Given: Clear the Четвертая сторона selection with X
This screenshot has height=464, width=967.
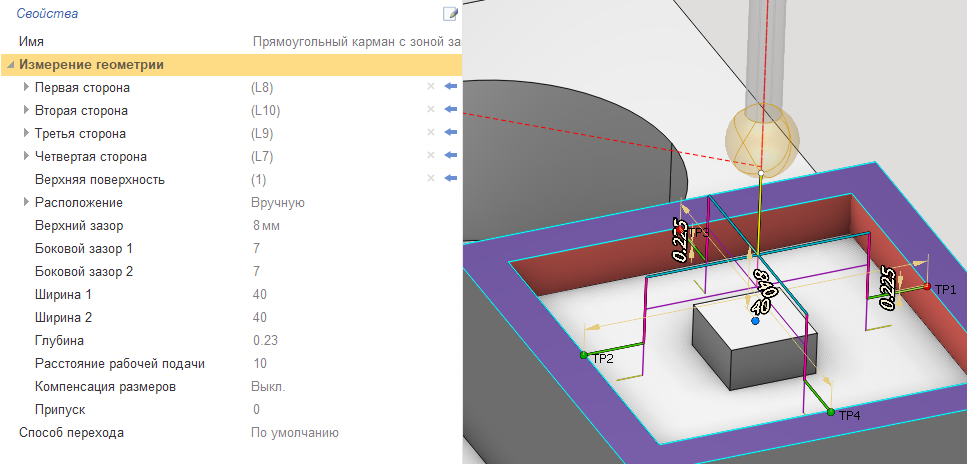Looking at the screenshot, I should 431,156.
